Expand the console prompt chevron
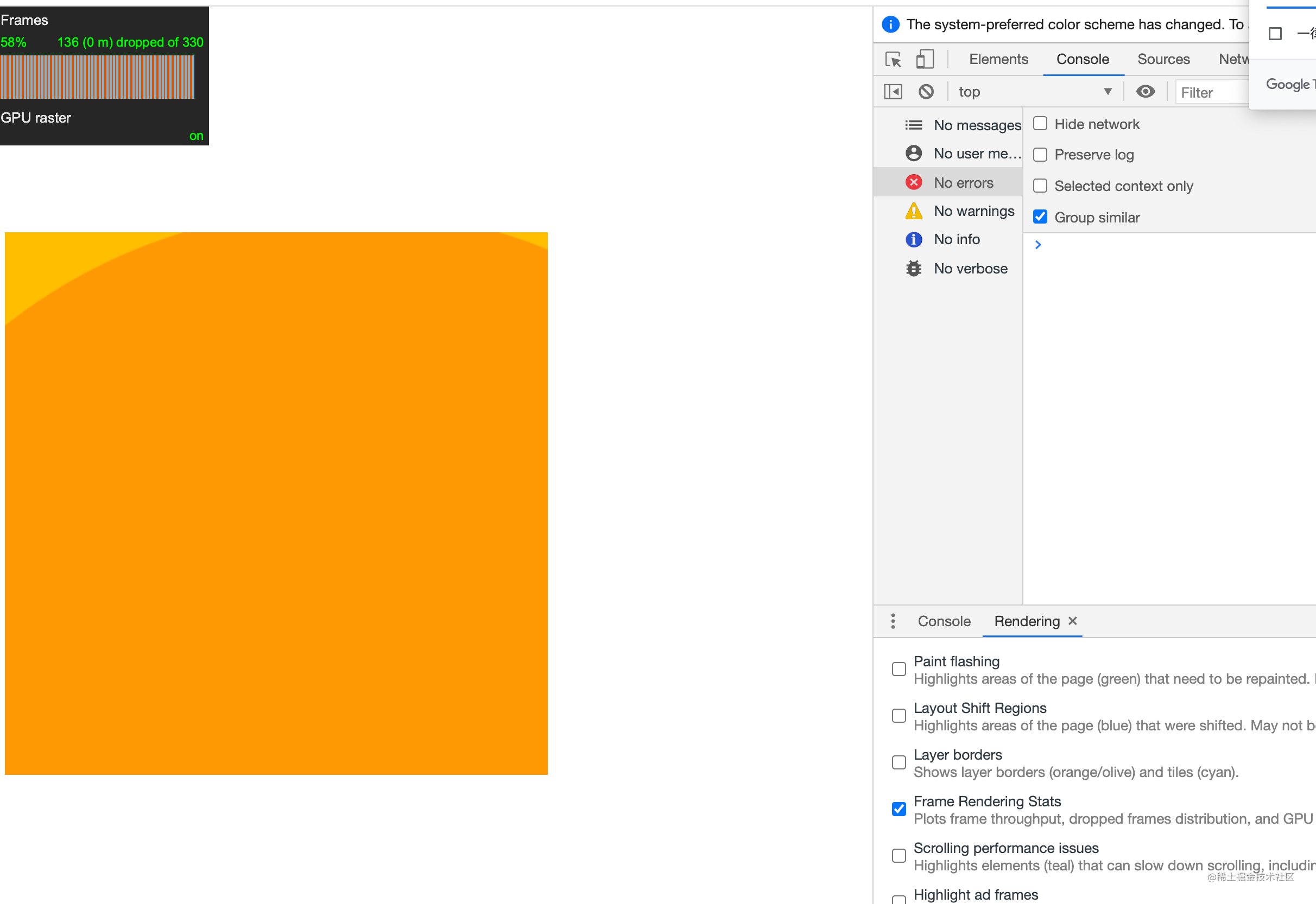The width and height of the screenshot is (1316, 904). point(1038,244)
